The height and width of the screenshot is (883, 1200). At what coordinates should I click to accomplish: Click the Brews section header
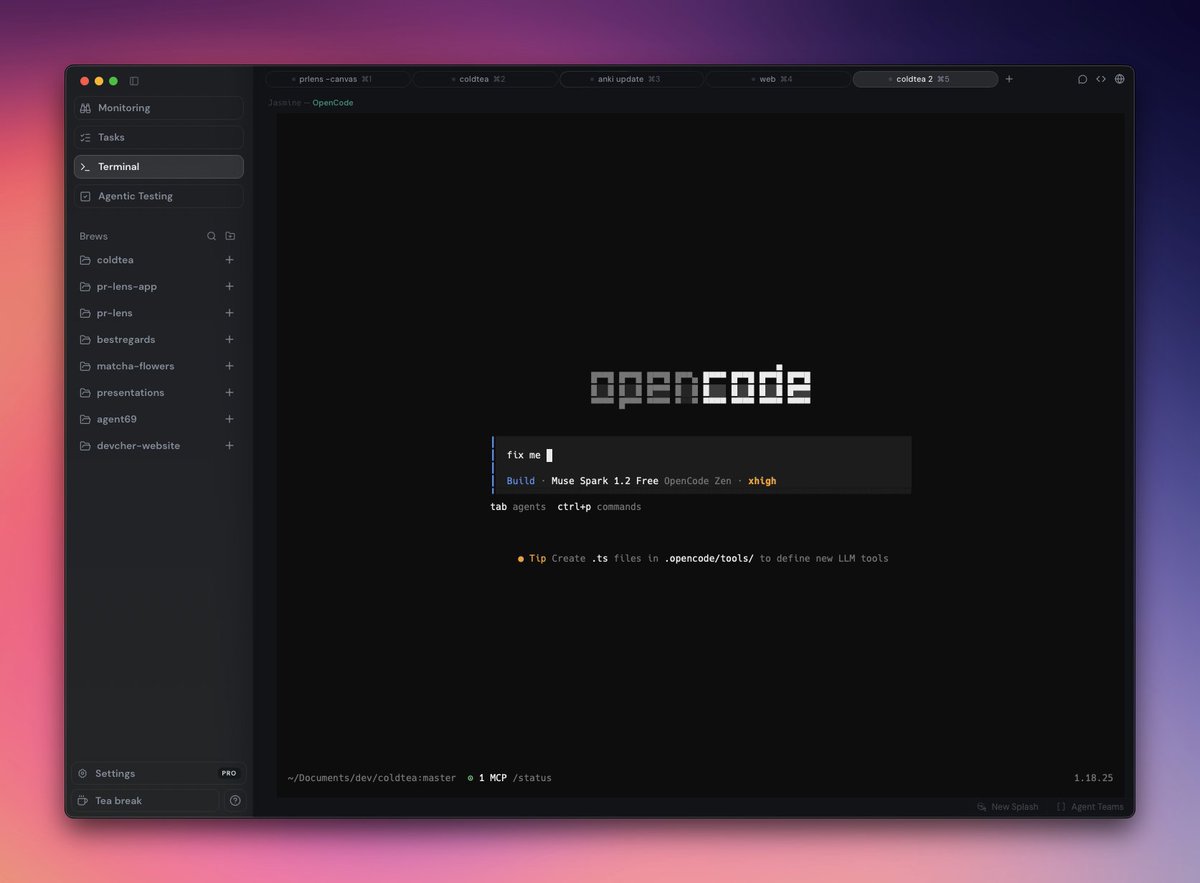click(94, 236)
